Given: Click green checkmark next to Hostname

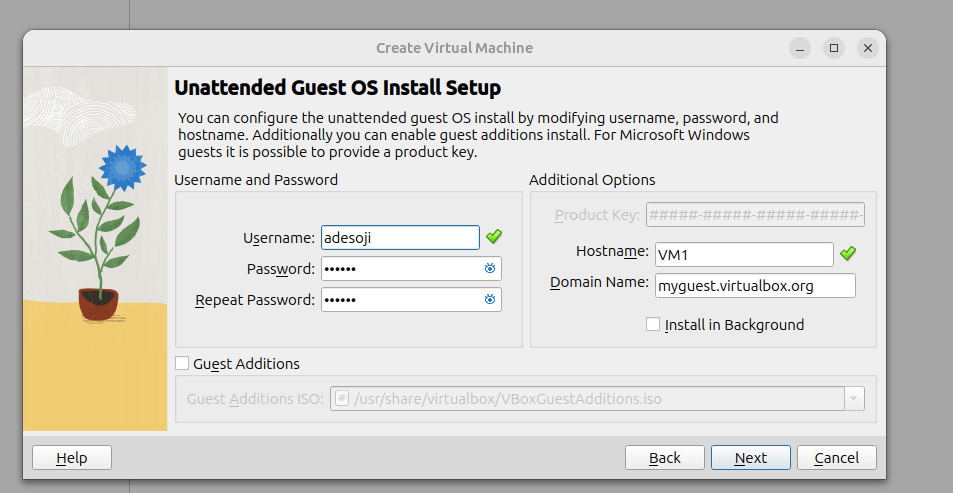Looking at the screenshot, I should 848,253.
